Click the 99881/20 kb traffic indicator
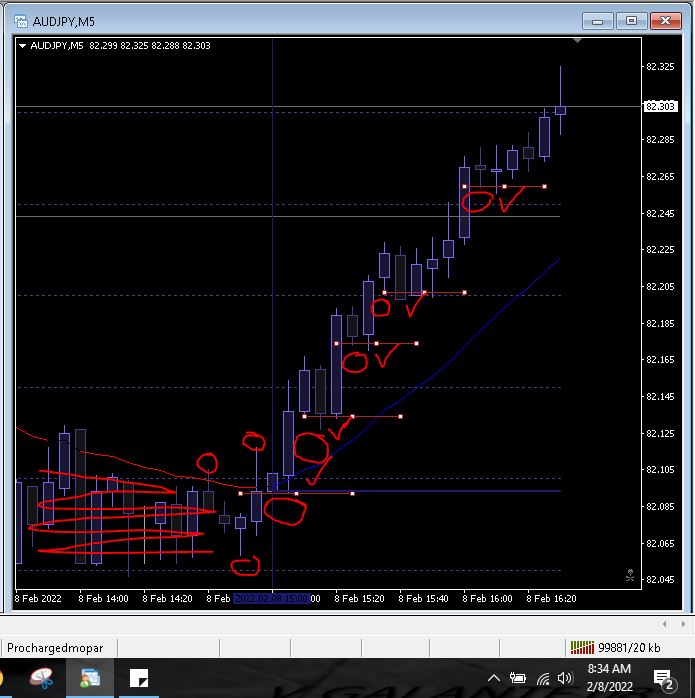 tap(629, 648)
